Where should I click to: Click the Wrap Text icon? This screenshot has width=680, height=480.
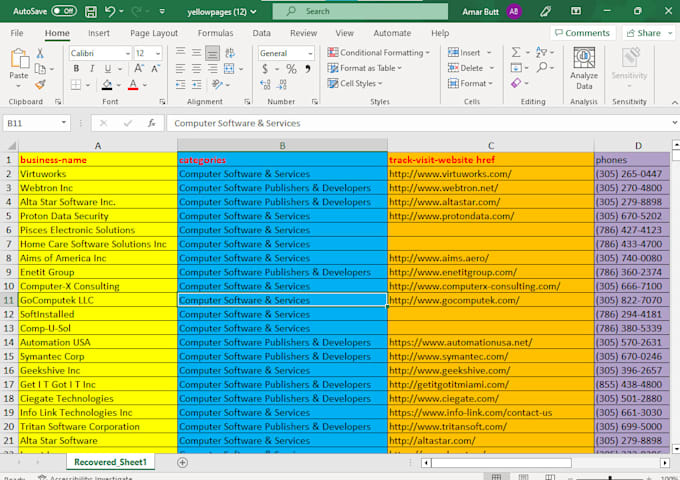(230, 53)
